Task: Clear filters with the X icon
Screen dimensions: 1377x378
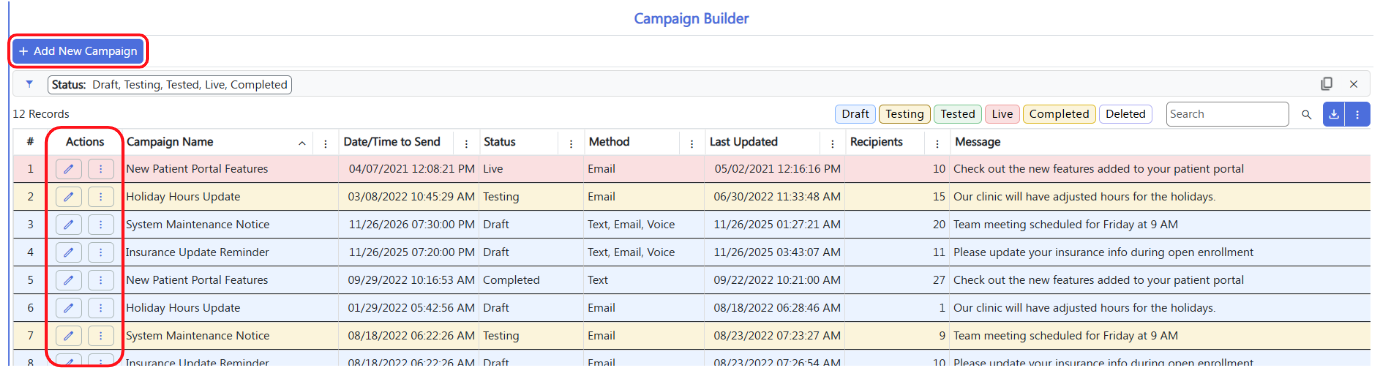Action: [1354, 84]
